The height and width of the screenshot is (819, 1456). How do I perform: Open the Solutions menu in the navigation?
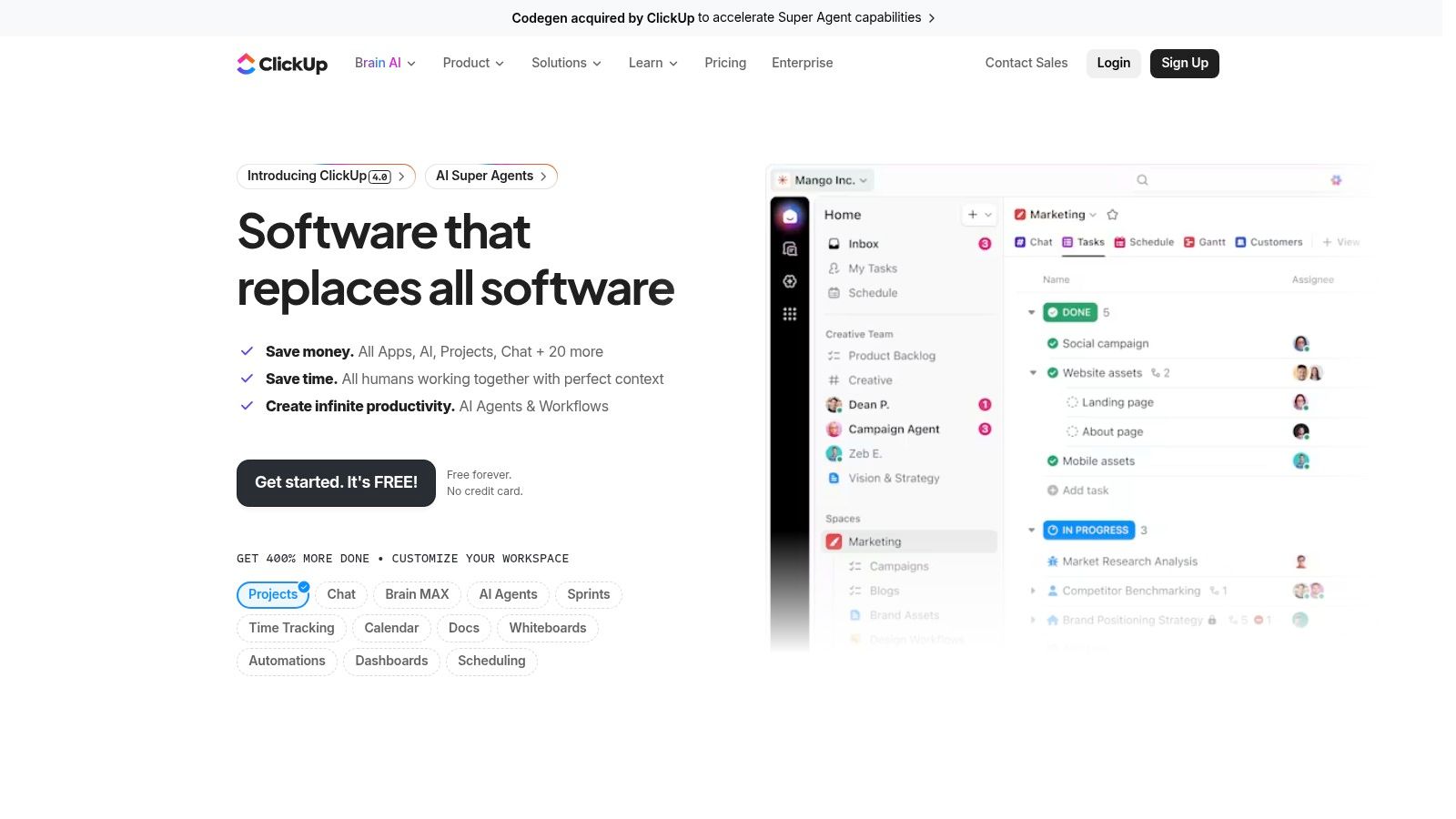565,63
